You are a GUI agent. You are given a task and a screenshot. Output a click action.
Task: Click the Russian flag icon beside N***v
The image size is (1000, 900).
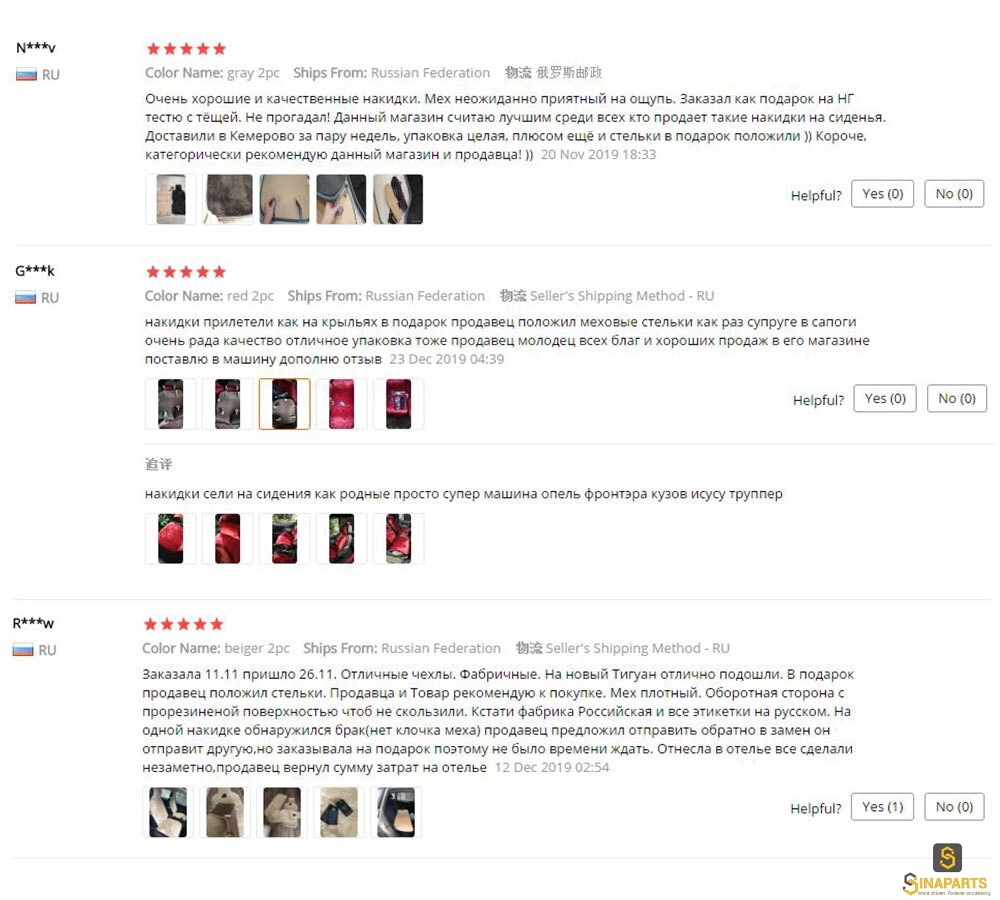(x=26, y=75)
